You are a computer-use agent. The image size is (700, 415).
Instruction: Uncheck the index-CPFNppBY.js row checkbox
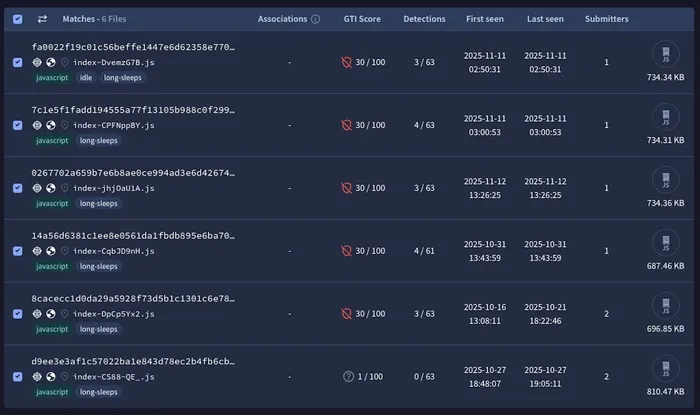tap(17, 125)
